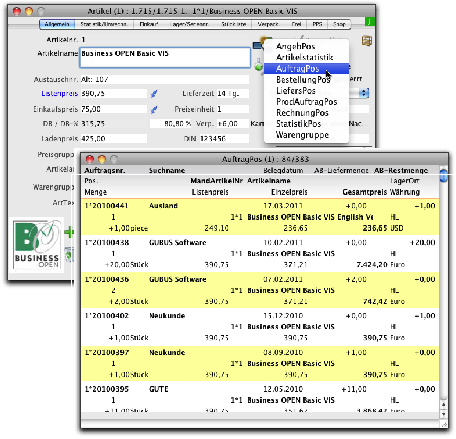This screenshot has width=456, height=439.
Task: Select Artikelstatistik in the popup menu
Action: point(306,57)
